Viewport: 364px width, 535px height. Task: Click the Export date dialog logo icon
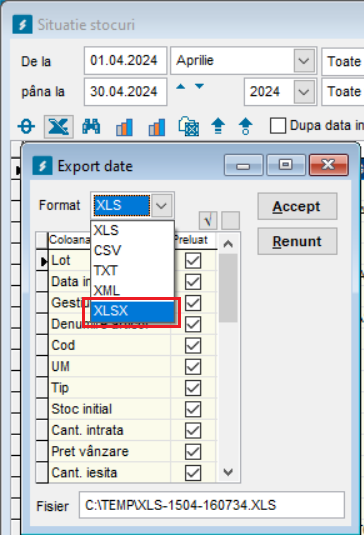(x=42, y=165)
